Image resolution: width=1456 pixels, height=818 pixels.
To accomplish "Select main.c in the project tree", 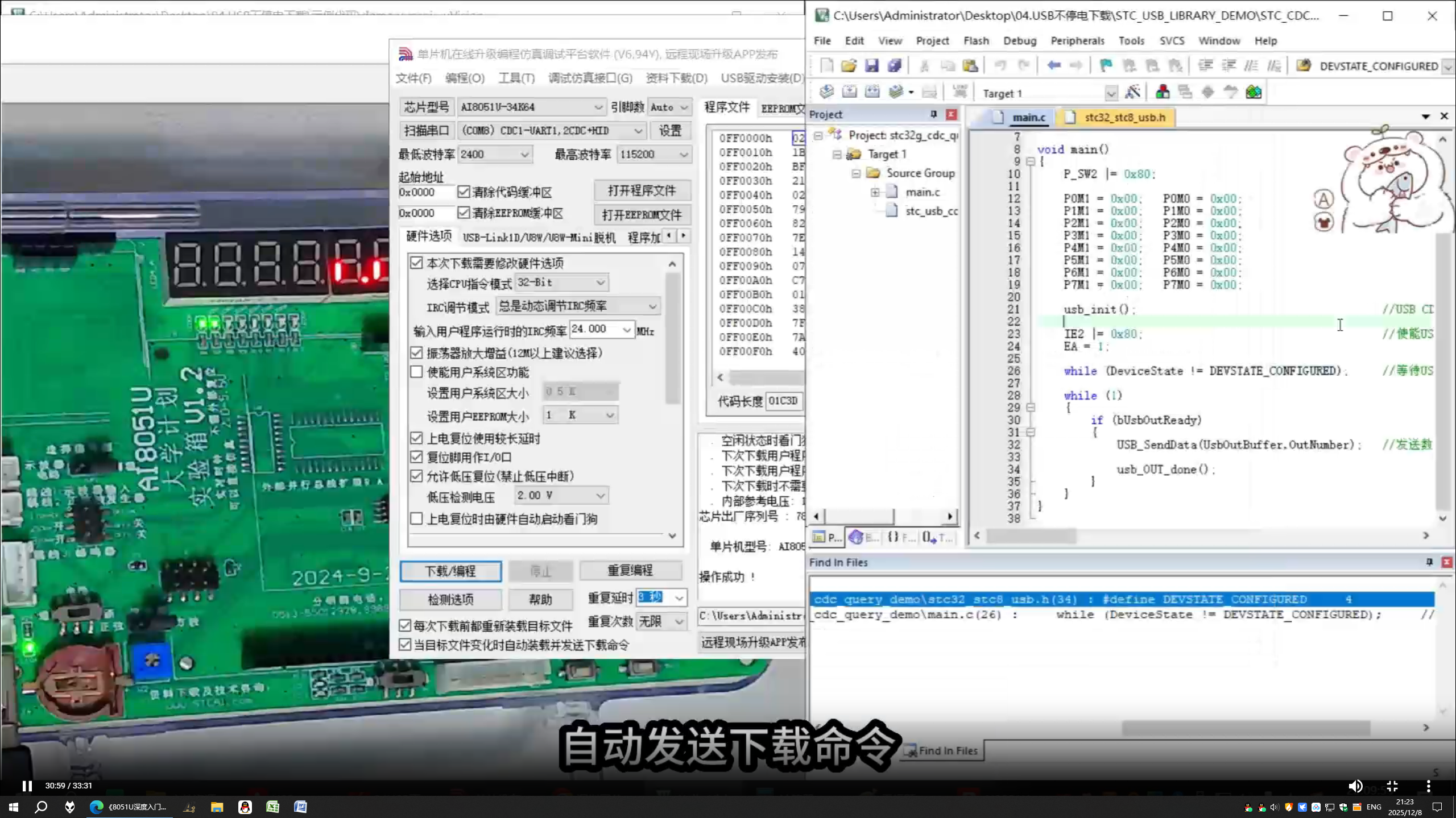I will (x=923, y=192).
